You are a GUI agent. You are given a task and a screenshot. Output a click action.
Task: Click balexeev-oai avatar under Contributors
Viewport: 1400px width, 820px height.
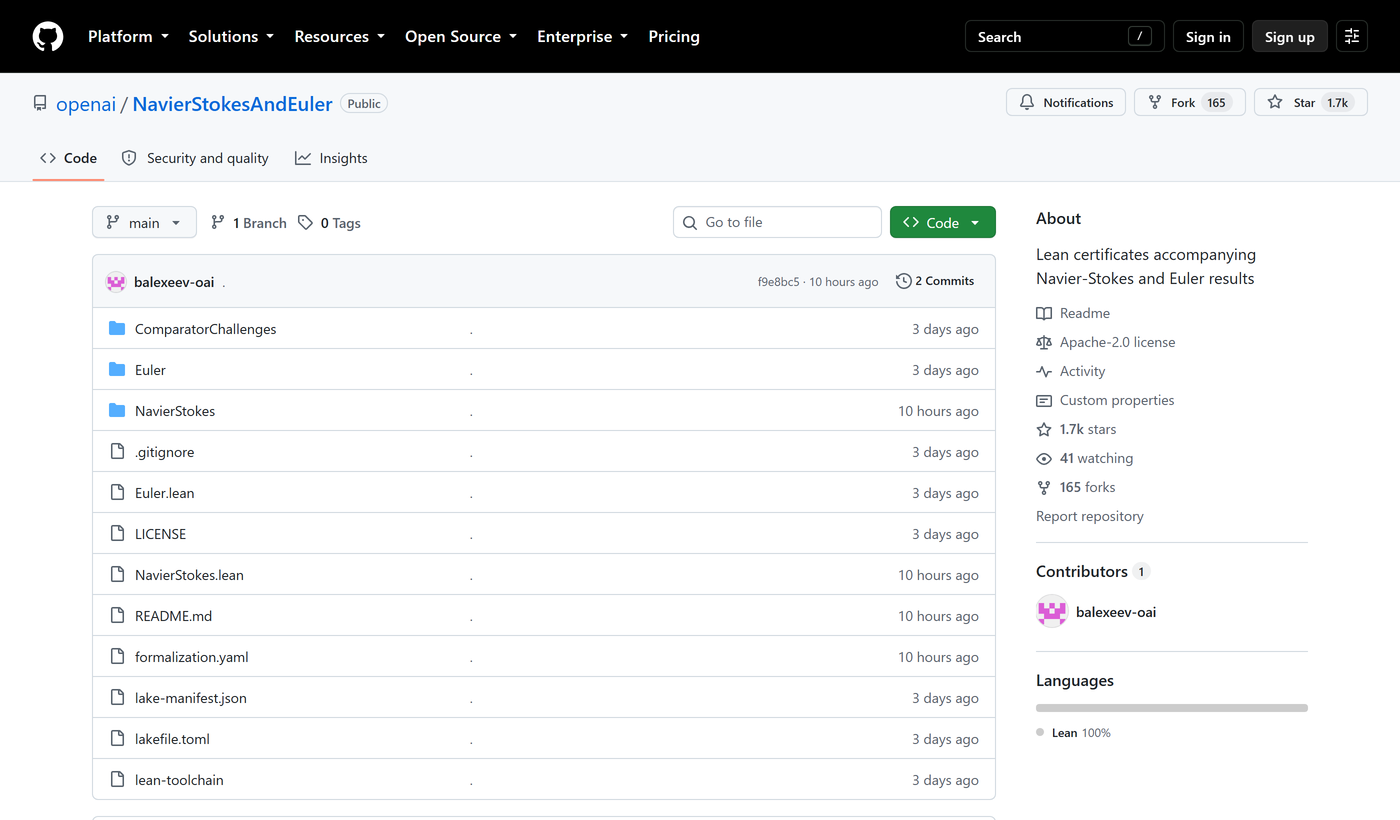1052,612
